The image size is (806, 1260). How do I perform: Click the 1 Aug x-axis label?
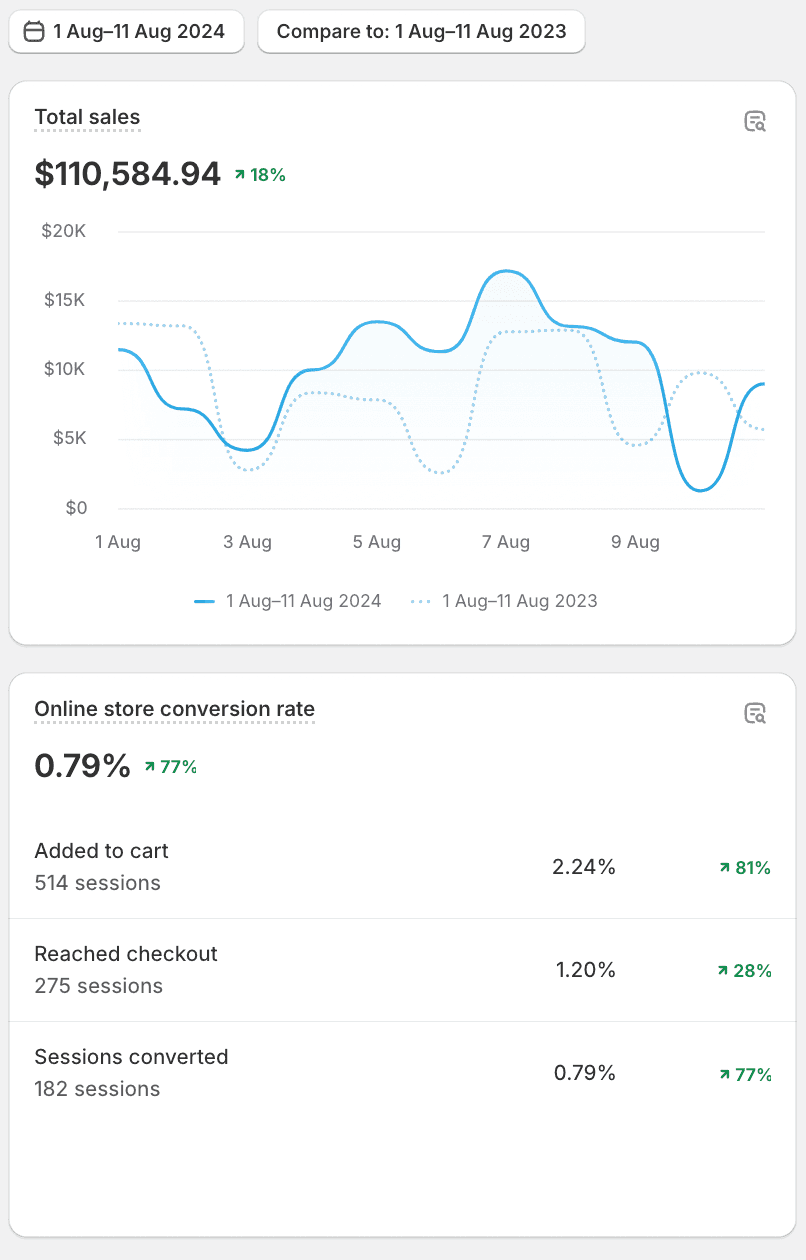[118, 542]
